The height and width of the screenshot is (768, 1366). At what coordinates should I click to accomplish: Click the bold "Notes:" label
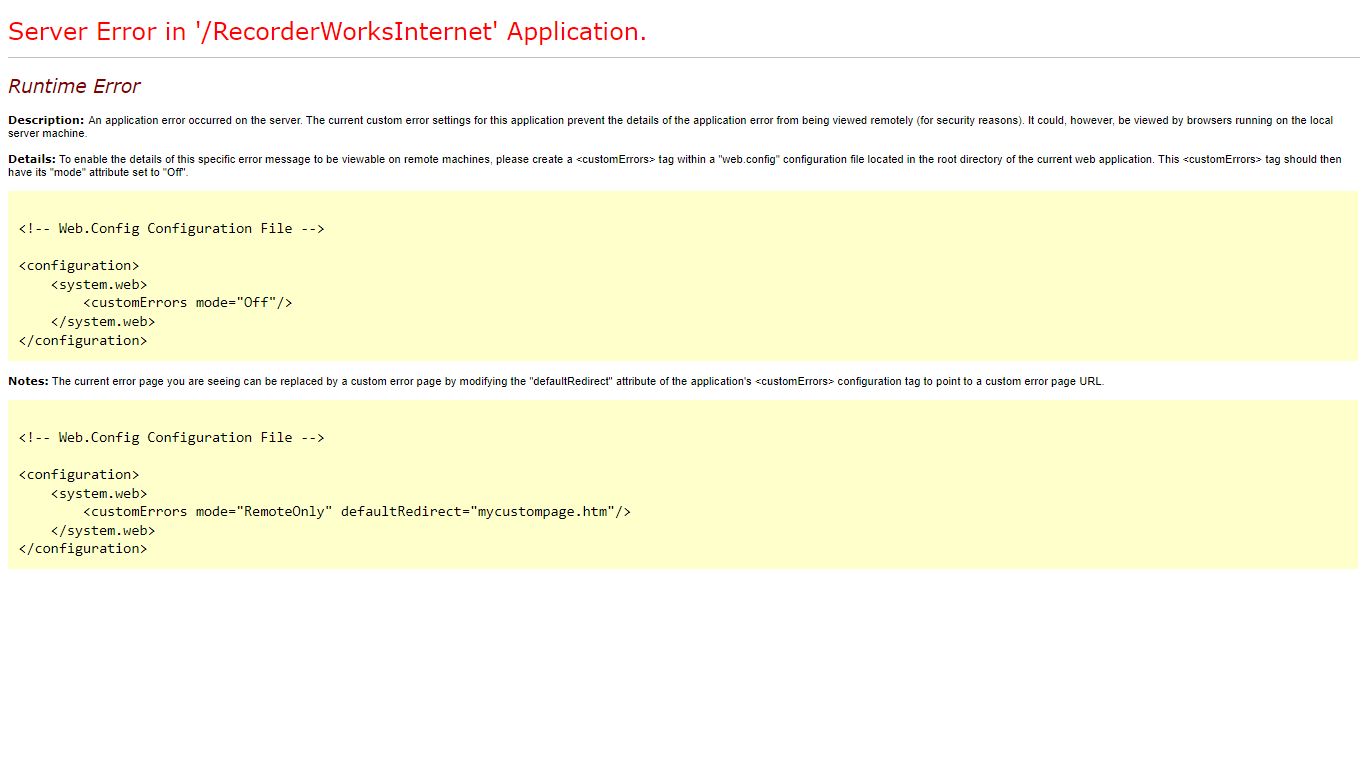point(28,381)
